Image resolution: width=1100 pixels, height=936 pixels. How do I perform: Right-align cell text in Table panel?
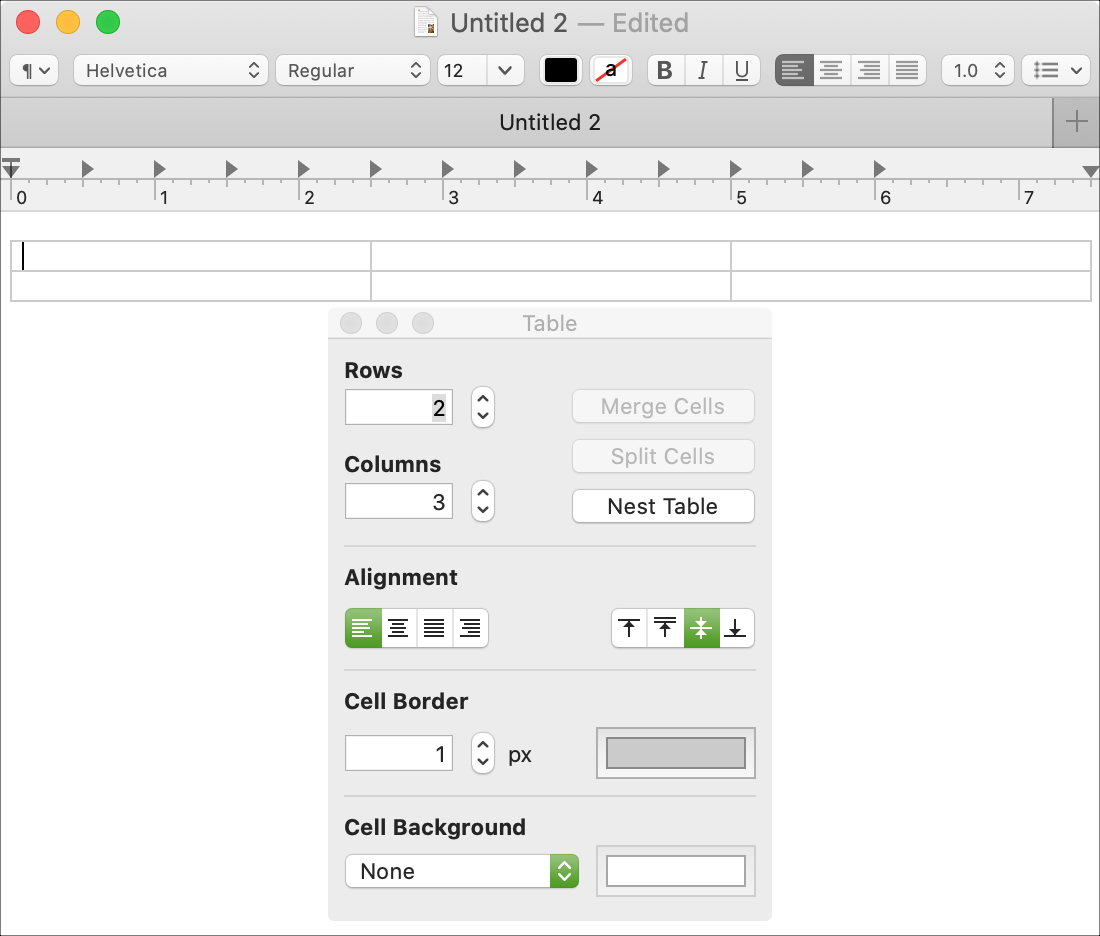click(x=470, y=628)
